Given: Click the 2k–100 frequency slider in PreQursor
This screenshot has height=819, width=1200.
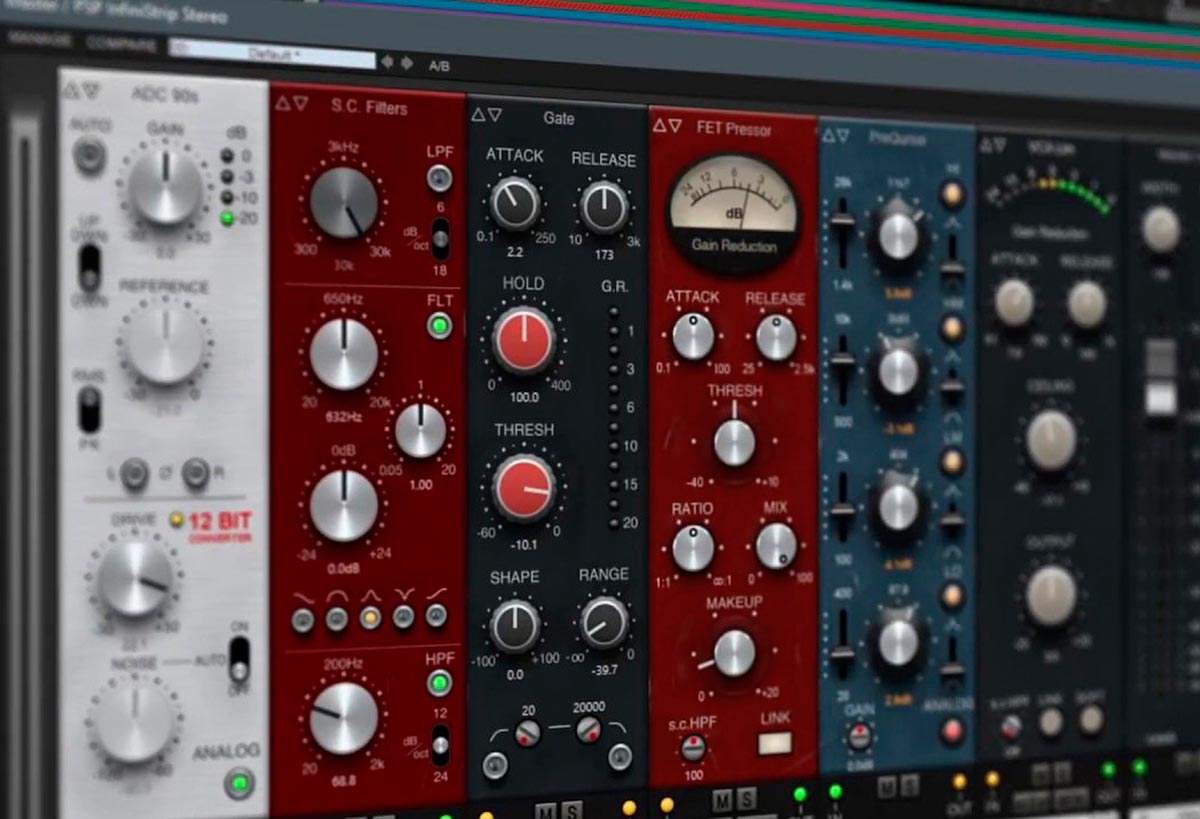Looking at the screenshot, I should [x=843, y=508].
